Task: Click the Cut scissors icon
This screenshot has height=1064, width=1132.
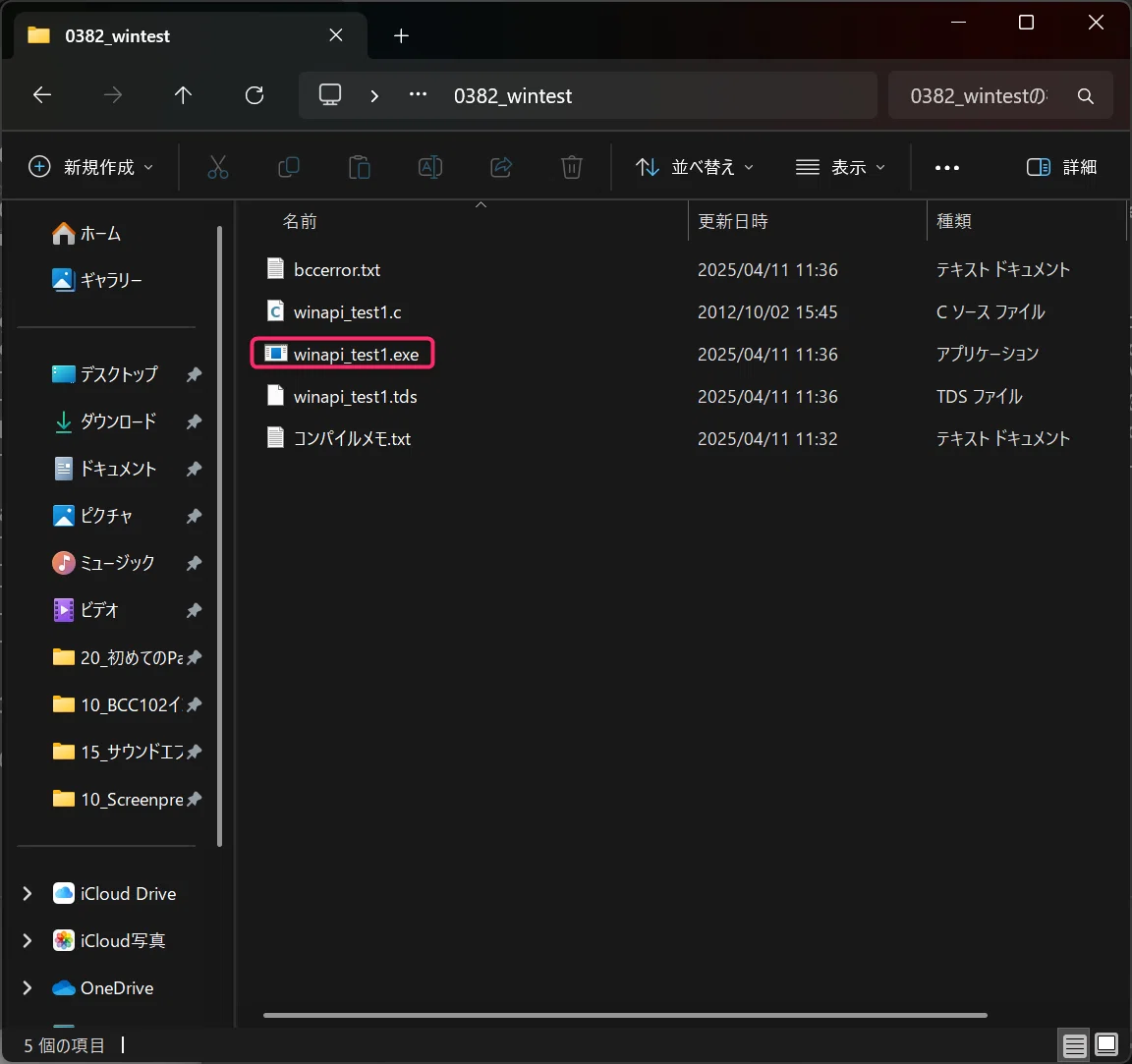Action: coord(218,167)
